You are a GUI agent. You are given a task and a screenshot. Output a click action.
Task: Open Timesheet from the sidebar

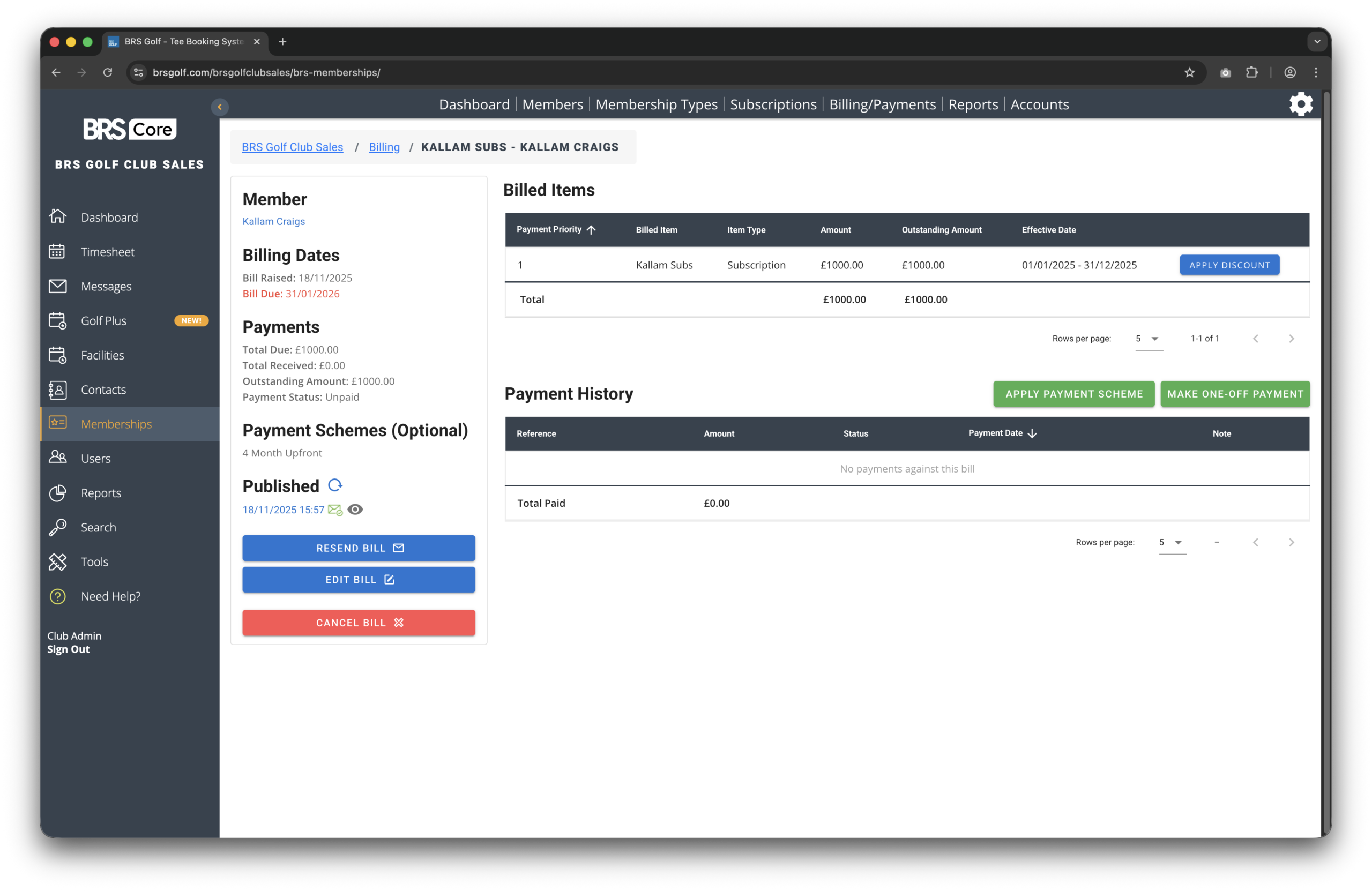coord(107,252)
